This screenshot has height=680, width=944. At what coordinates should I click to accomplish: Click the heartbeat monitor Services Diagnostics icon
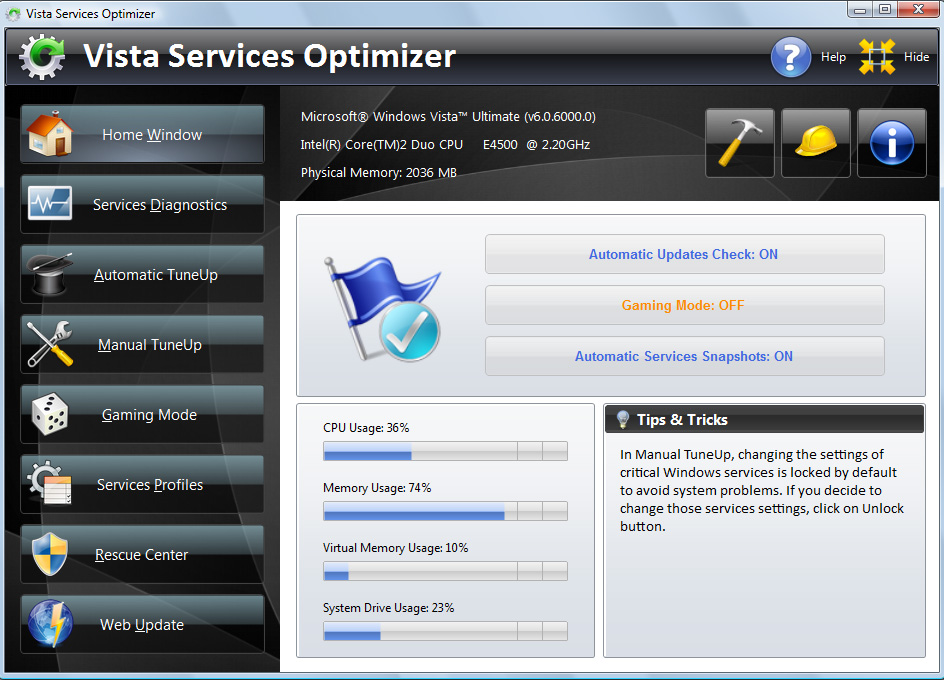pos(50,203)
